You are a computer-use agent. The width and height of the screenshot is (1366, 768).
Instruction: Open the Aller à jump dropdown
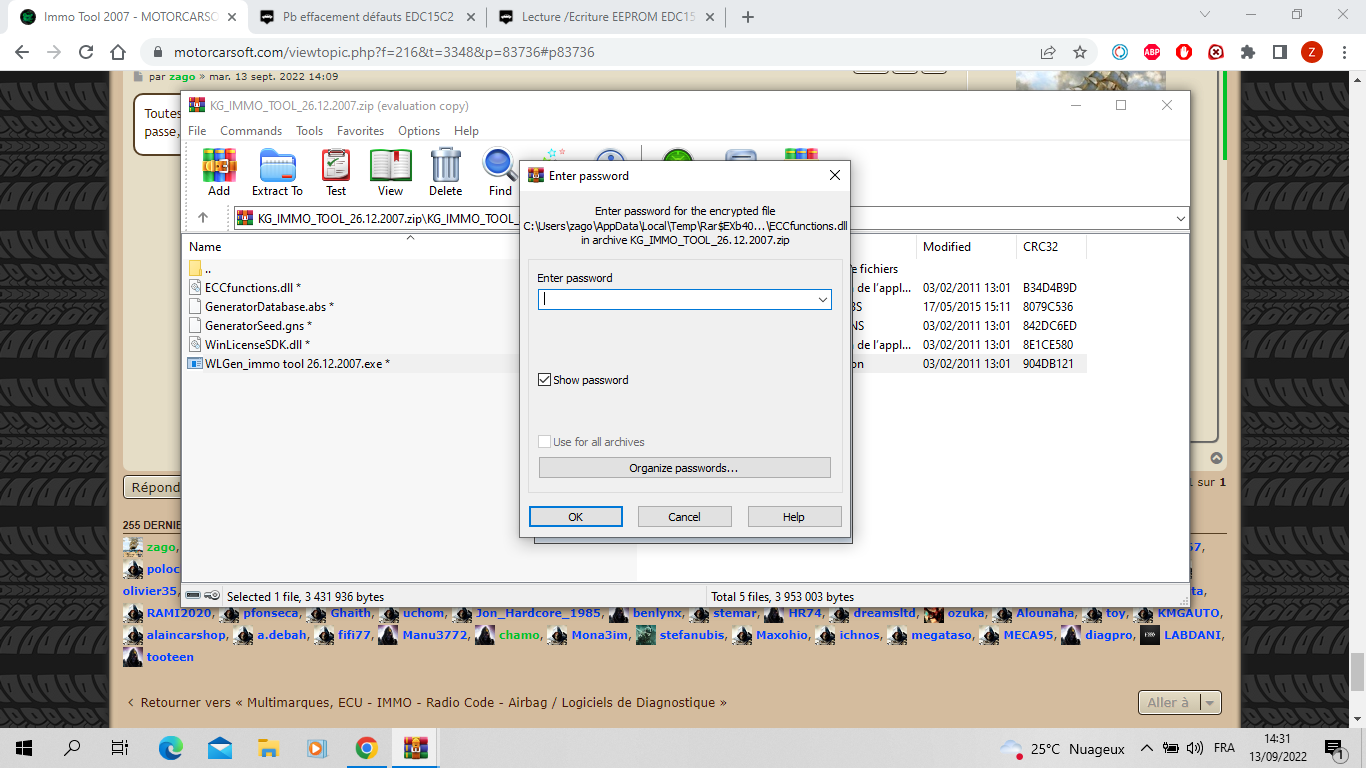click(1180, 703)
